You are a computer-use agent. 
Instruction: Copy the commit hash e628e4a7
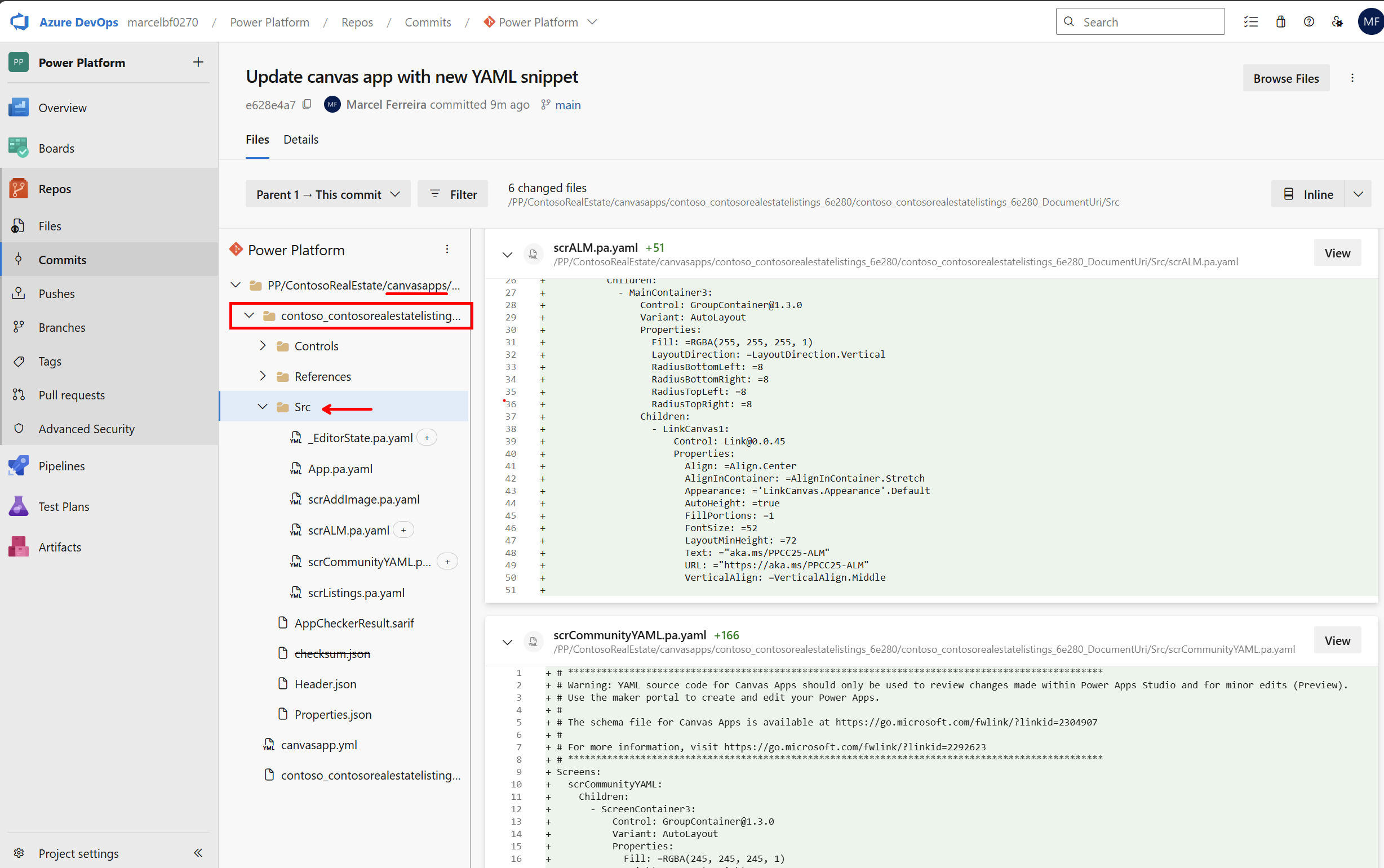point(307,104)
